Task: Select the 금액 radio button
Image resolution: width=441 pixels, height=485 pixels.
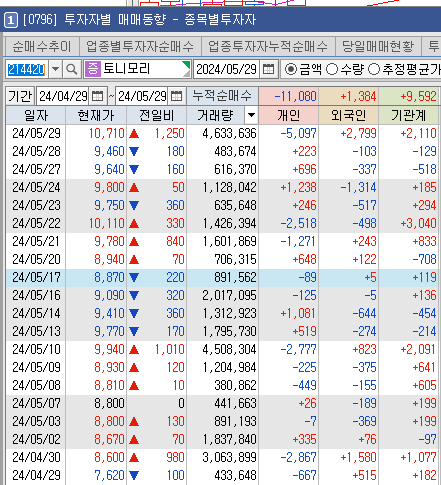Action: tap(290, 69)
